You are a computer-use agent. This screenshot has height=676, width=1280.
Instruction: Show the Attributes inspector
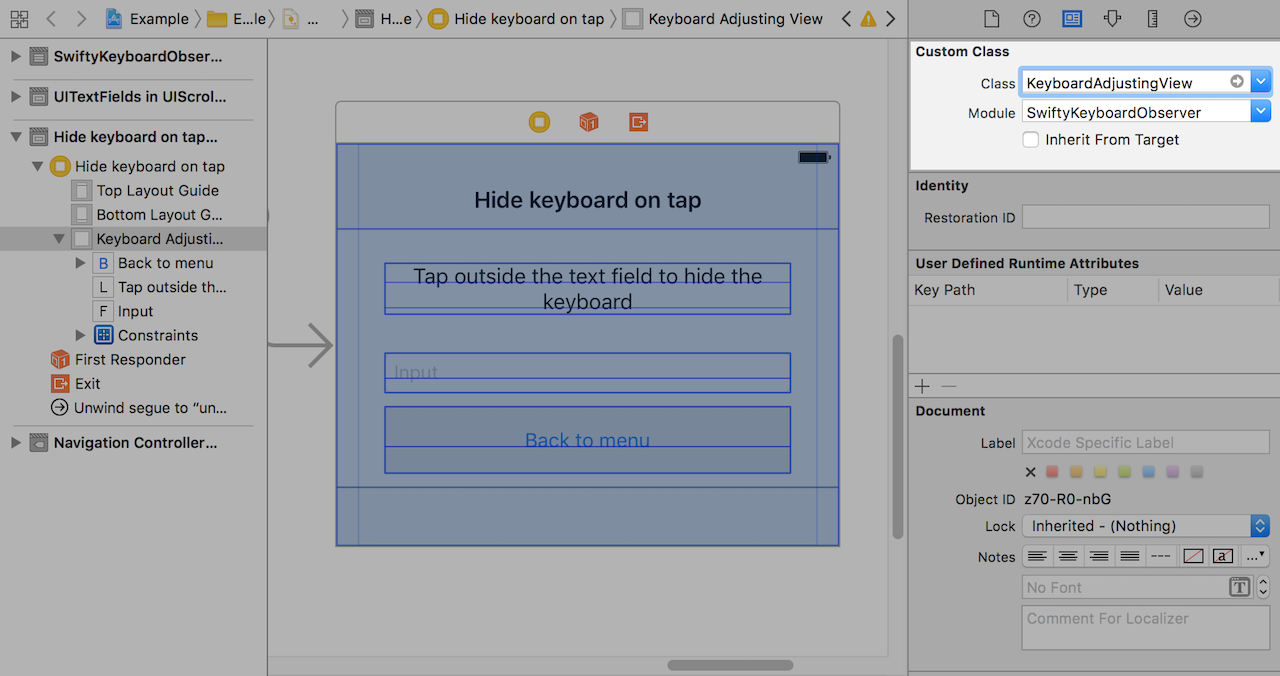click(1112, 19)
